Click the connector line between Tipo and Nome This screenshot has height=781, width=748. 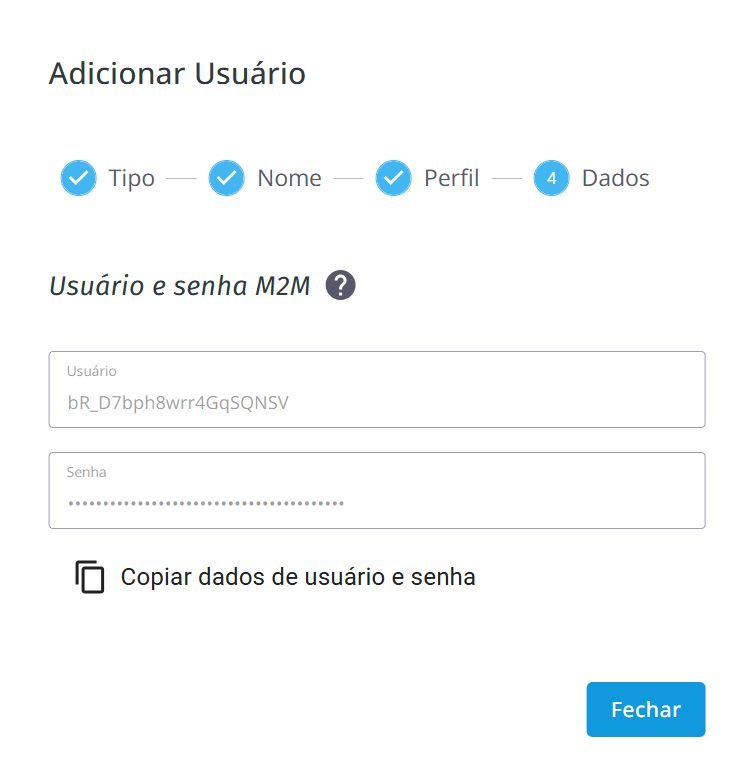pos(181,179)
